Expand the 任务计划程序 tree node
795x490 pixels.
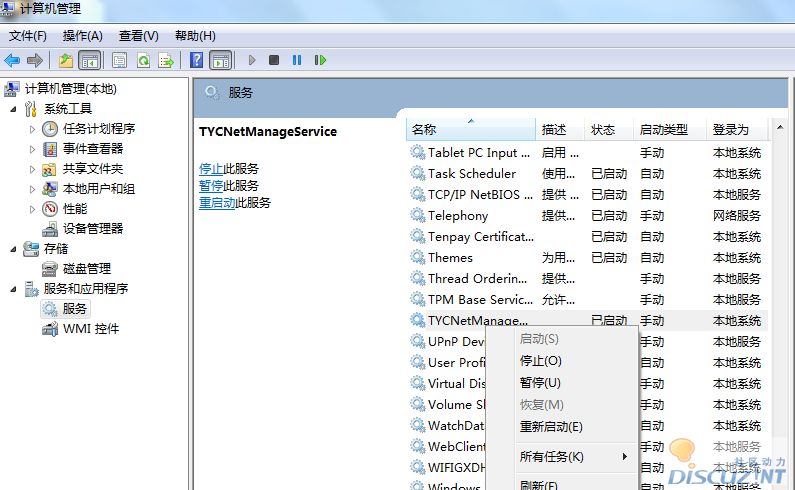click(x=32, y=129)
